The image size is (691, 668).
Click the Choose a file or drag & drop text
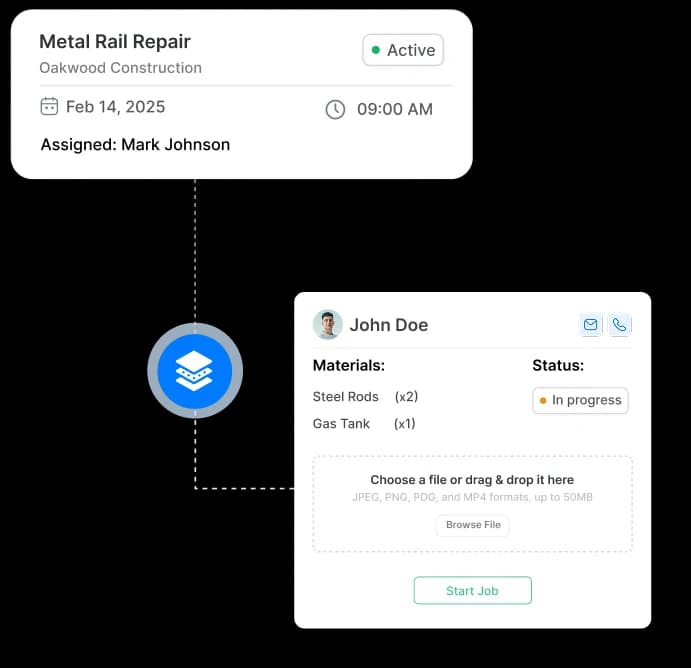click(472, 480)
